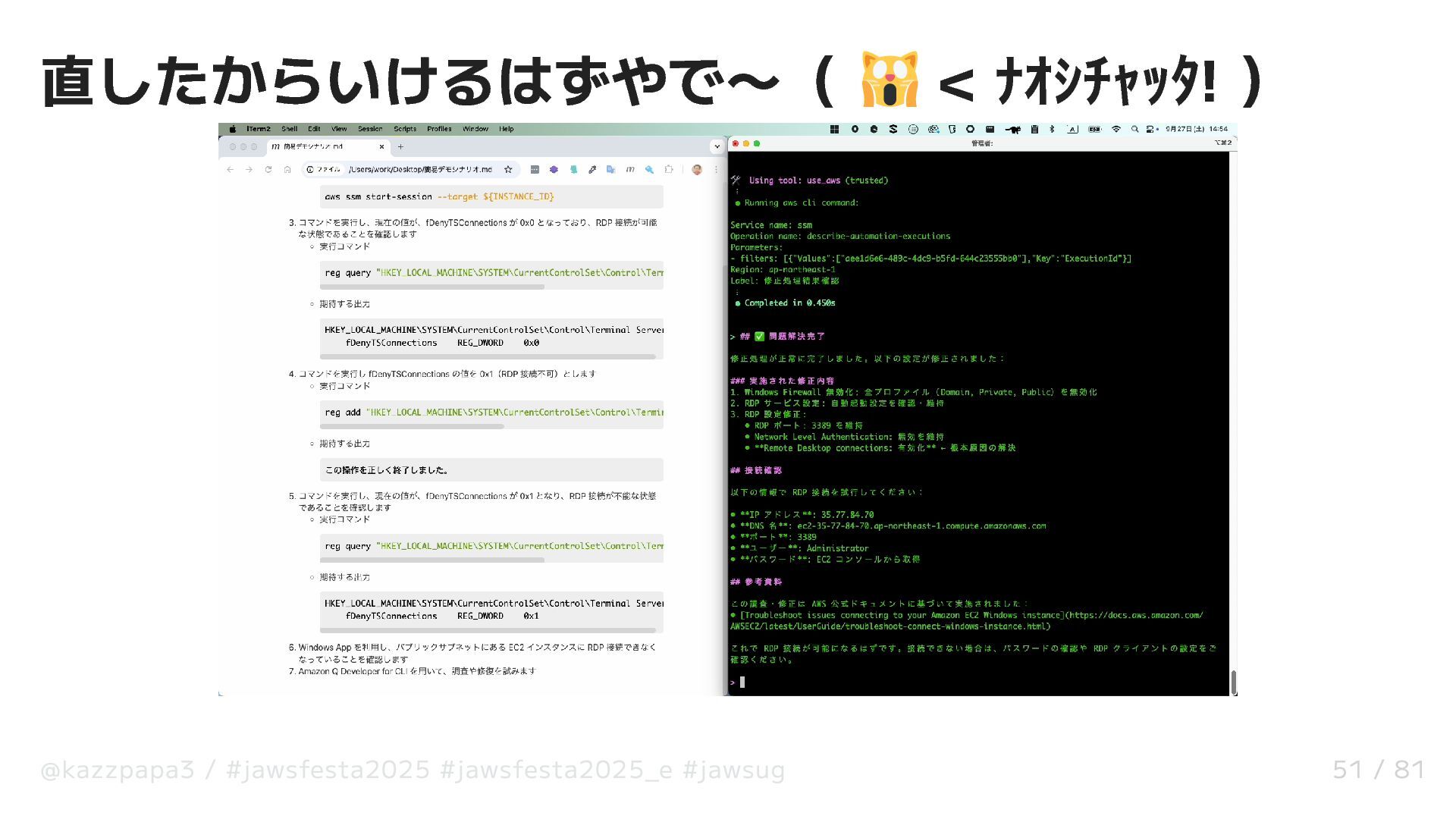Open the browser three-dot menu
This screenshot has height=819, width=1456.
pos(716,170)
